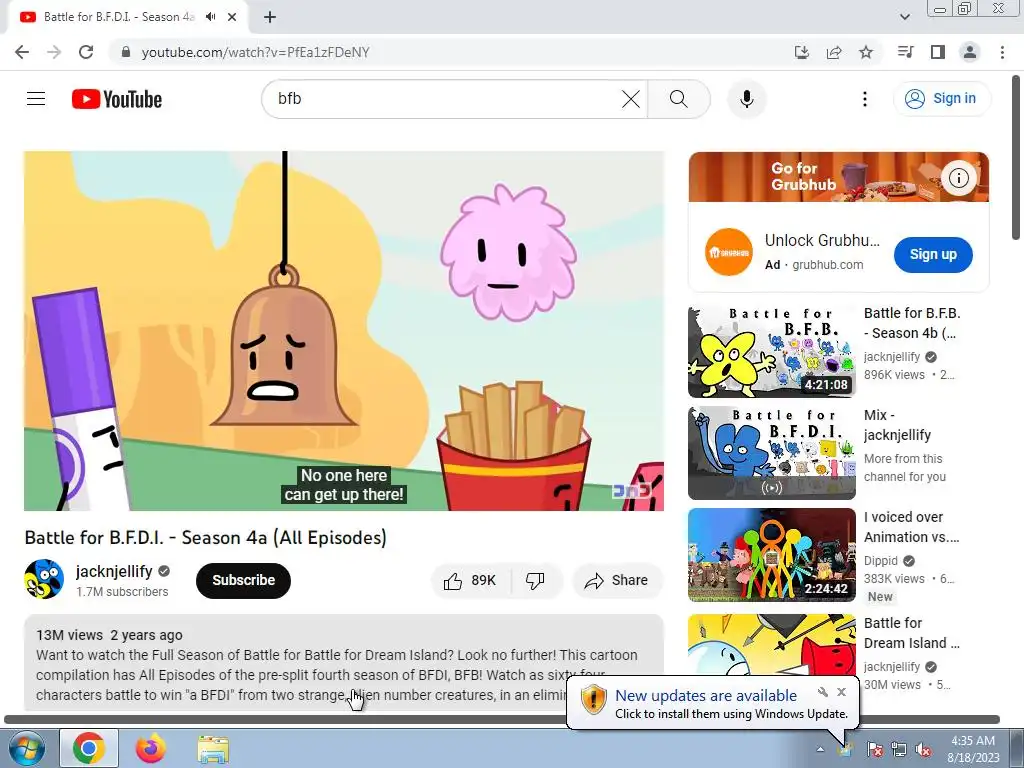
Task: Bookmark this page with the star
Action: 866,52
